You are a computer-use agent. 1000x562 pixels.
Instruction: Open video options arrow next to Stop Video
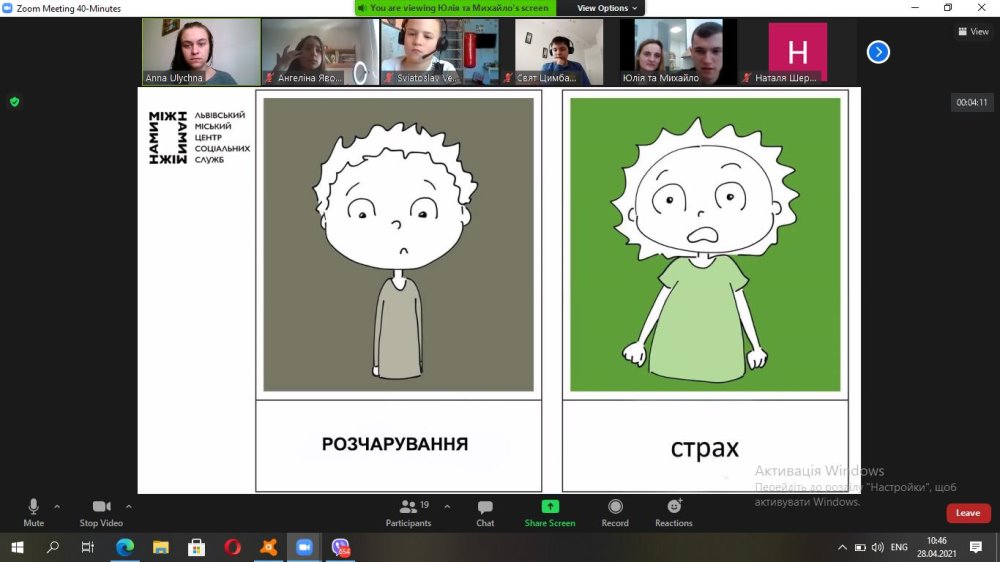click(129, 507)
